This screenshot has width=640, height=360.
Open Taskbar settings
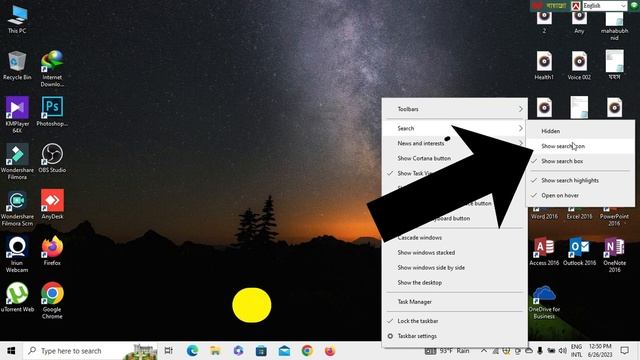(455, 336)
